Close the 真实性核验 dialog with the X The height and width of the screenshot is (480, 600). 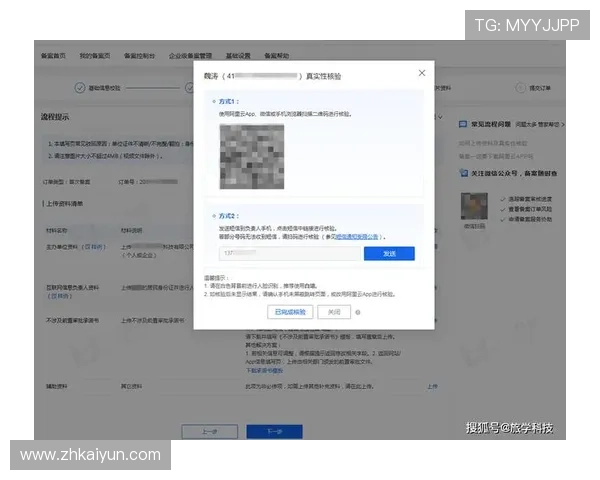(422, 73)
